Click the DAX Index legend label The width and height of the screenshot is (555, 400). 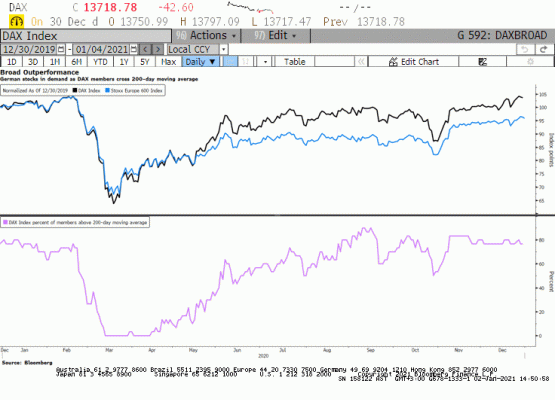tap(89, 91)
